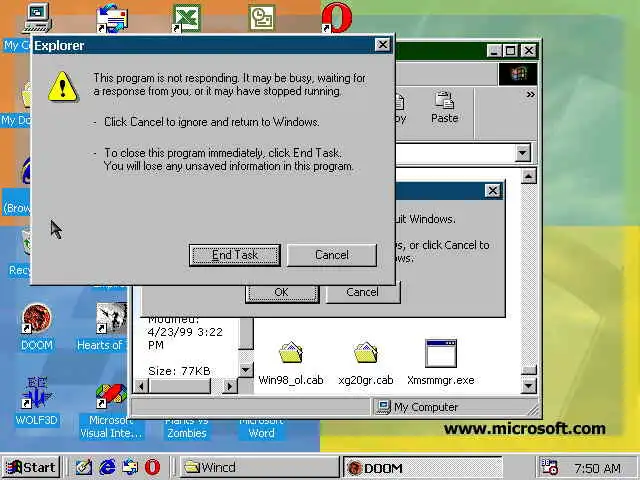The height and width of the screenshot is (480, 640).
Task: Select the Microsoft Word desktop label
Action: (262, 429)
